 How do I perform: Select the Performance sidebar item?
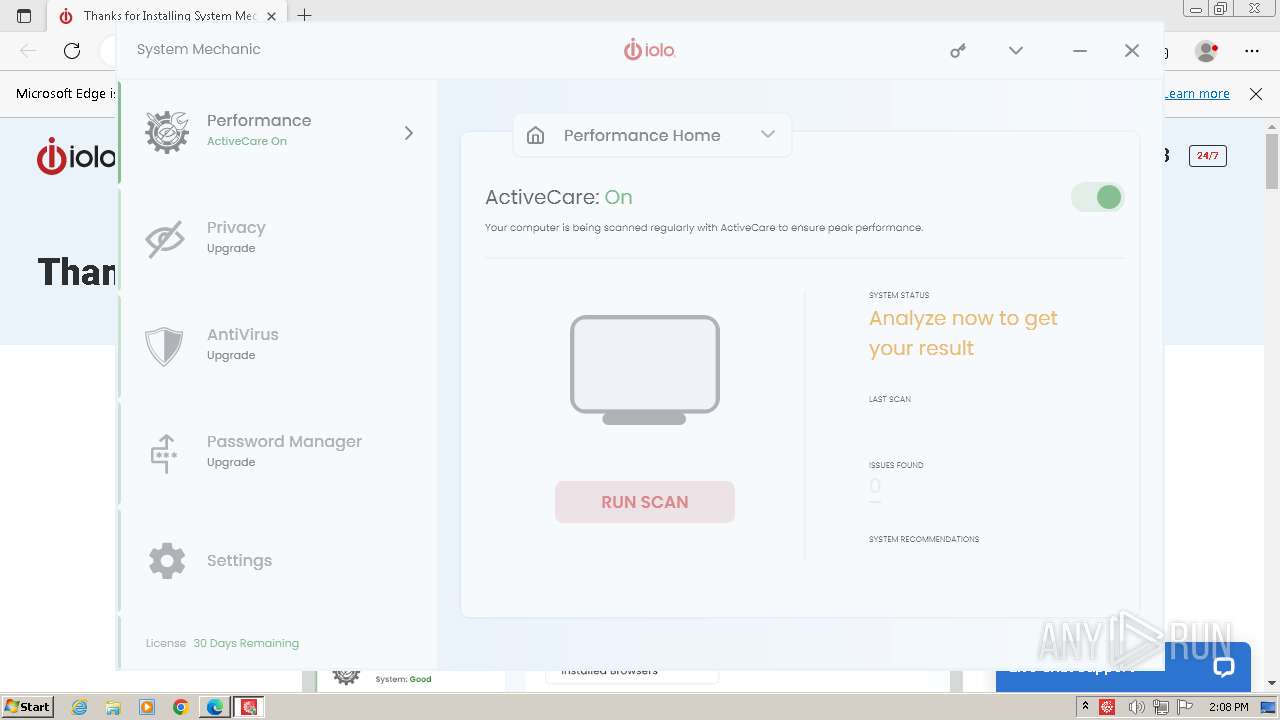point(279,131)
